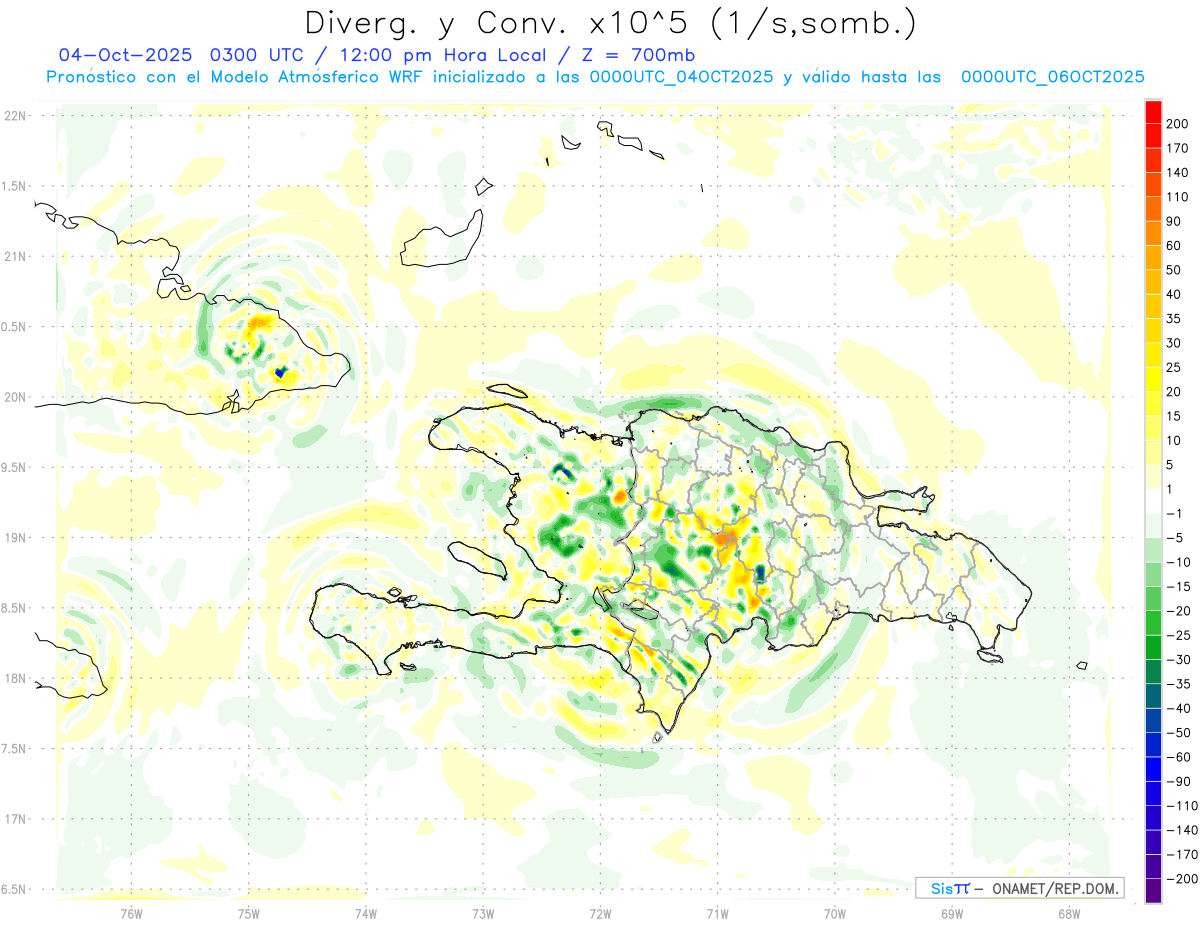
Task: Click the 20N latitude label
Action: (15, 397)
